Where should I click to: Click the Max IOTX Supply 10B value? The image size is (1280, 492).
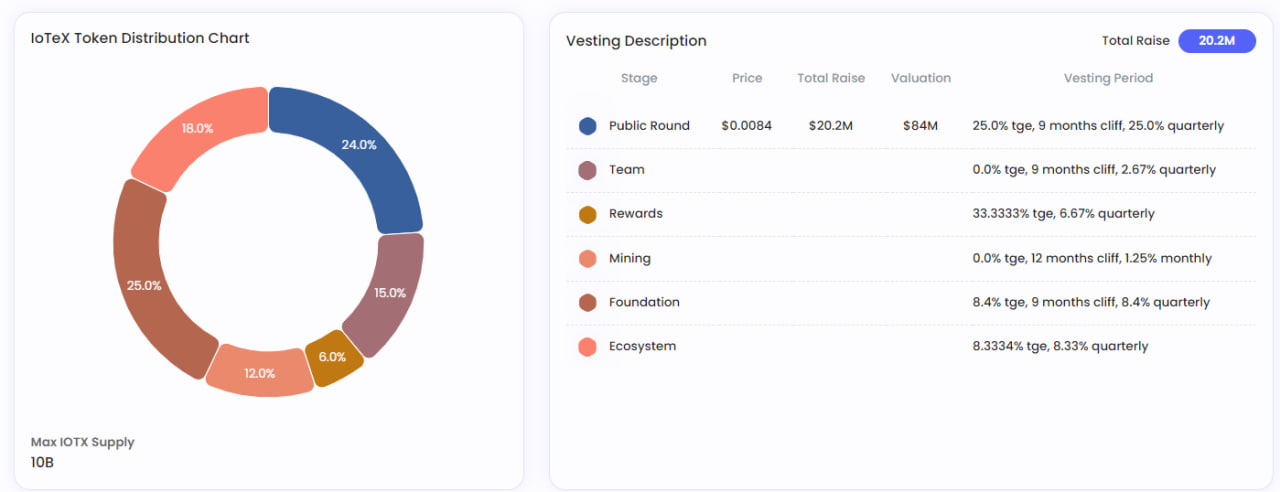click(x=42, y=463)
